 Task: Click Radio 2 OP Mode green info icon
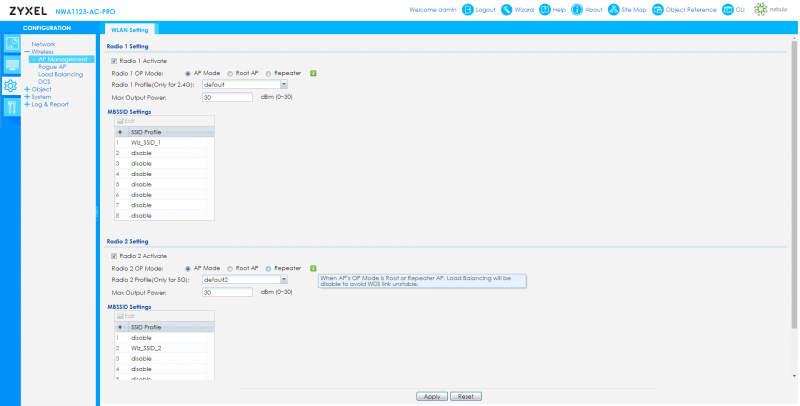(313, 268)
